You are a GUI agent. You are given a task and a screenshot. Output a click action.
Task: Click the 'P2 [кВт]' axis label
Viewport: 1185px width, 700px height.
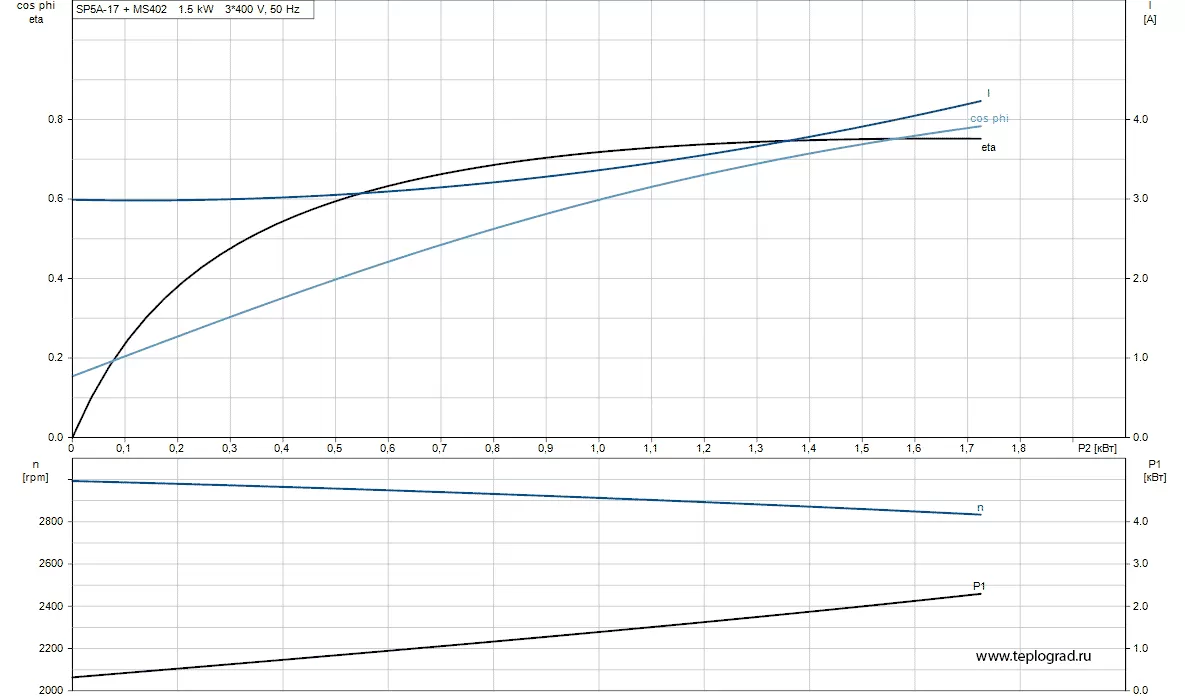click(1097, 448)
